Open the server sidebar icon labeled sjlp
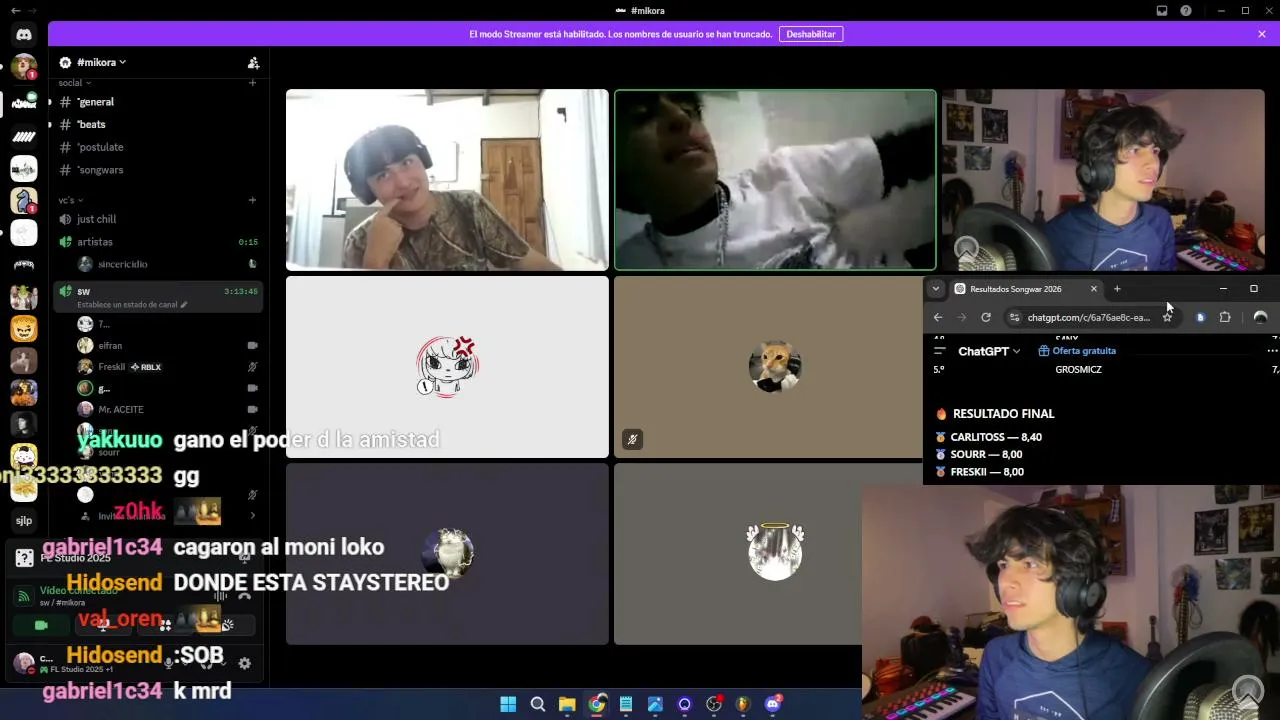Screen dimensions: 1280x720 click(24, 521)
